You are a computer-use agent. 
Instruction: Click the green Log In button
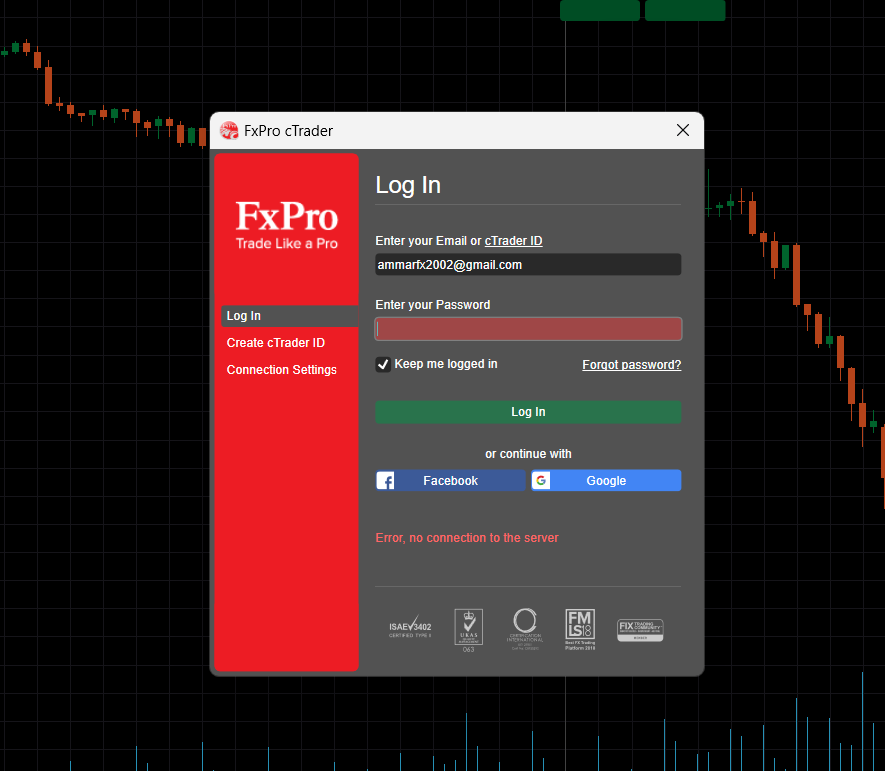pyautogui.click(x=528, y=412)
